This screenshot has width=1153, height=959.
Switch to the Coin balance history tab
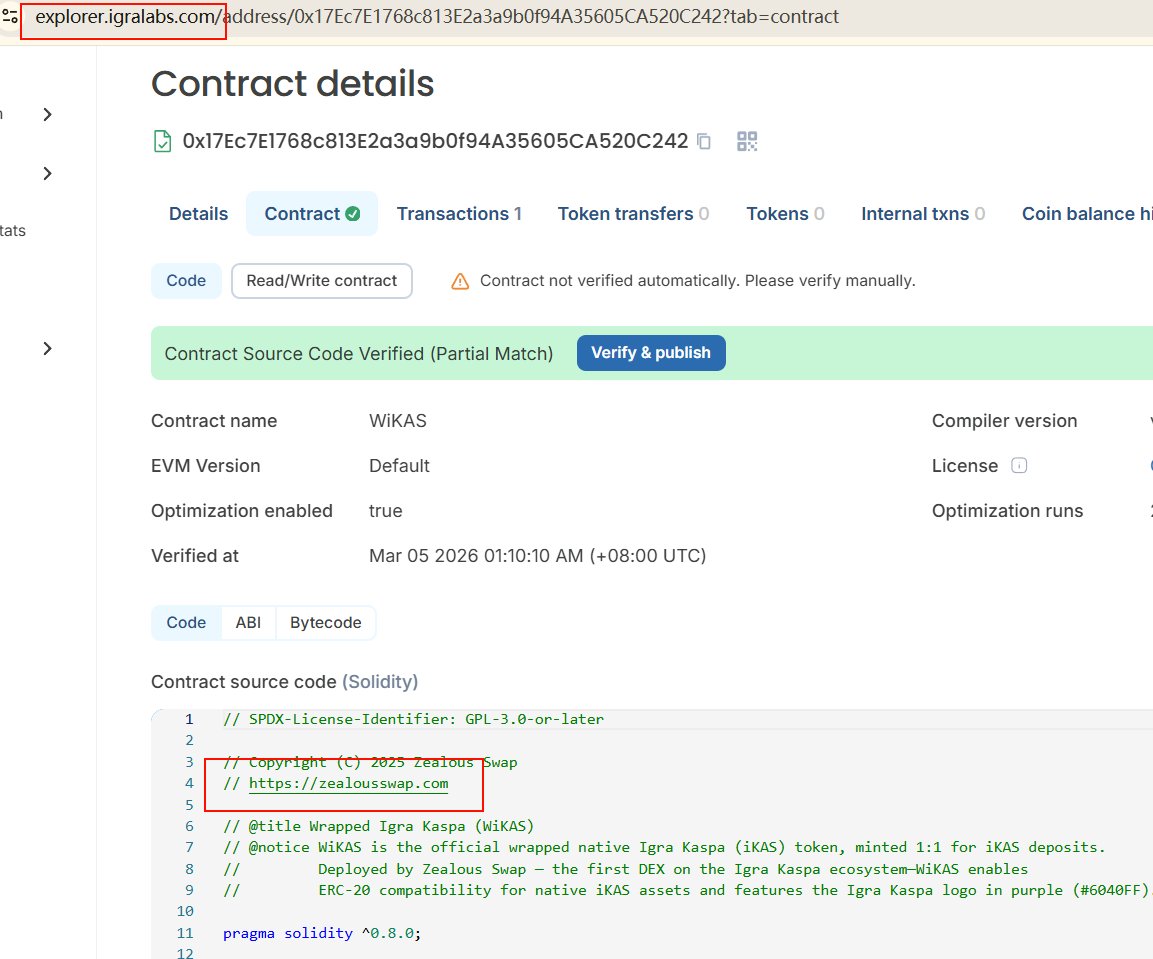[1087, 214]
